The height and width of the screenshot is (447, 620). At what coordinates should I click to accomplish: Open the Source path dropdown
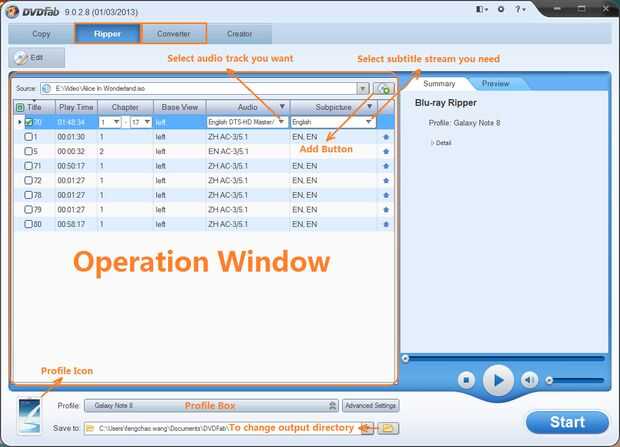pos(363,88)
